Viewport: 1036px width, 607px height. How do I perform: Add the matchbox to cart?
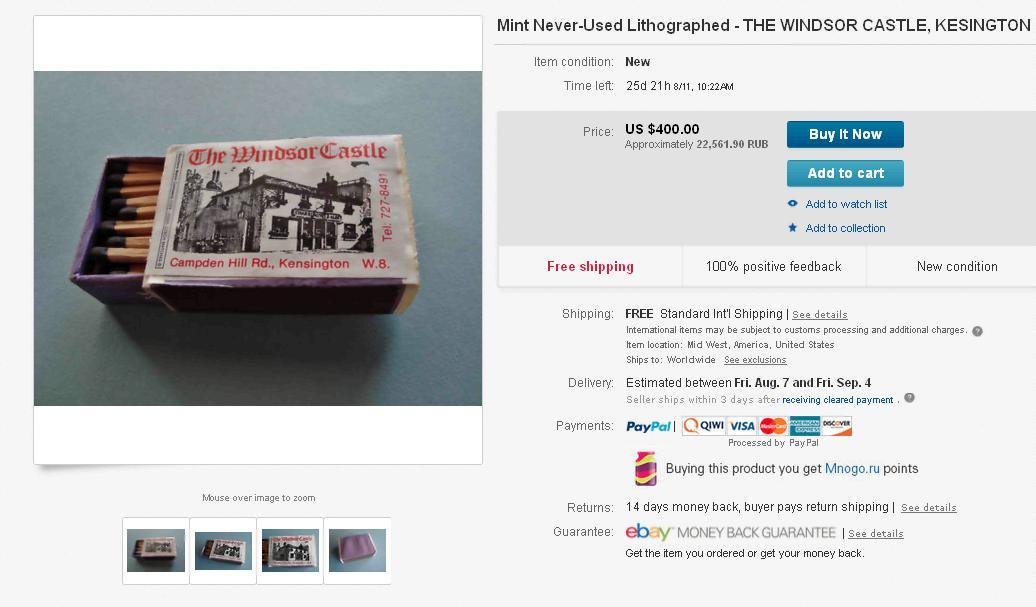click(845, 173)
